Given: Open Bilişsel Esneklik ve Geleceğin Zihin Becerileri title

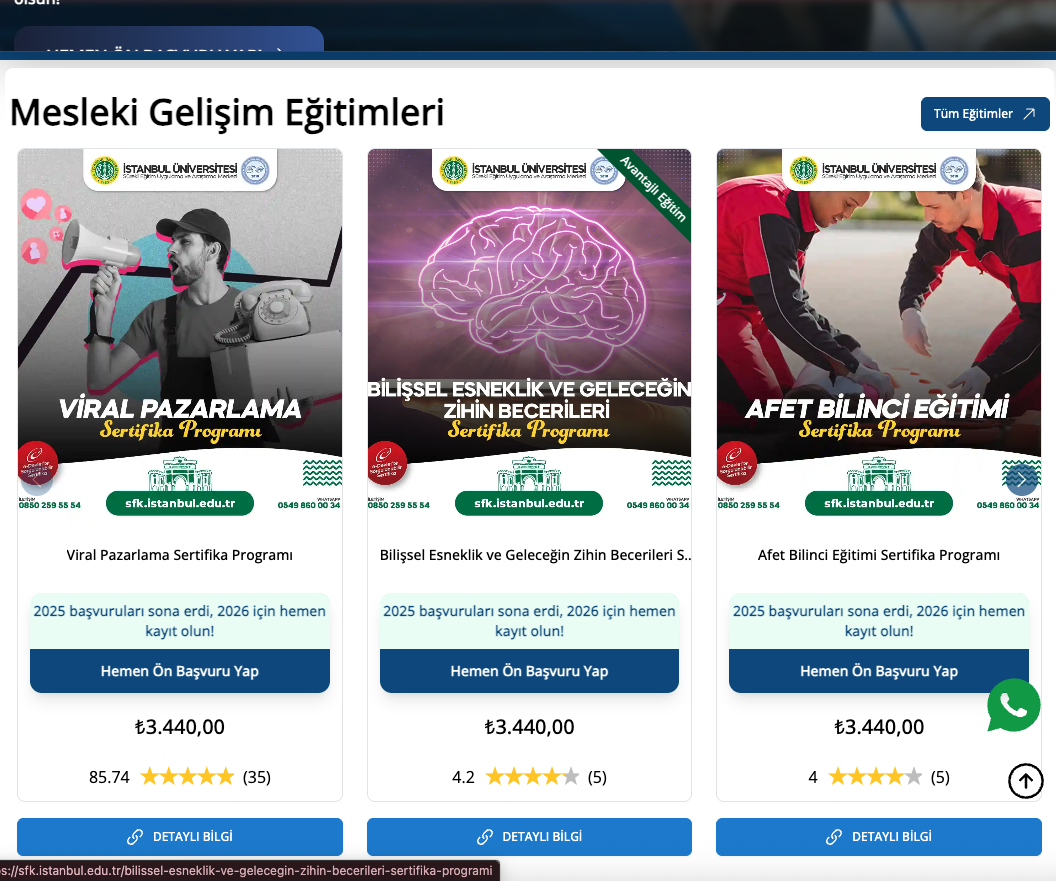Looking at the screenshot, I should click(x=535, y=555).
